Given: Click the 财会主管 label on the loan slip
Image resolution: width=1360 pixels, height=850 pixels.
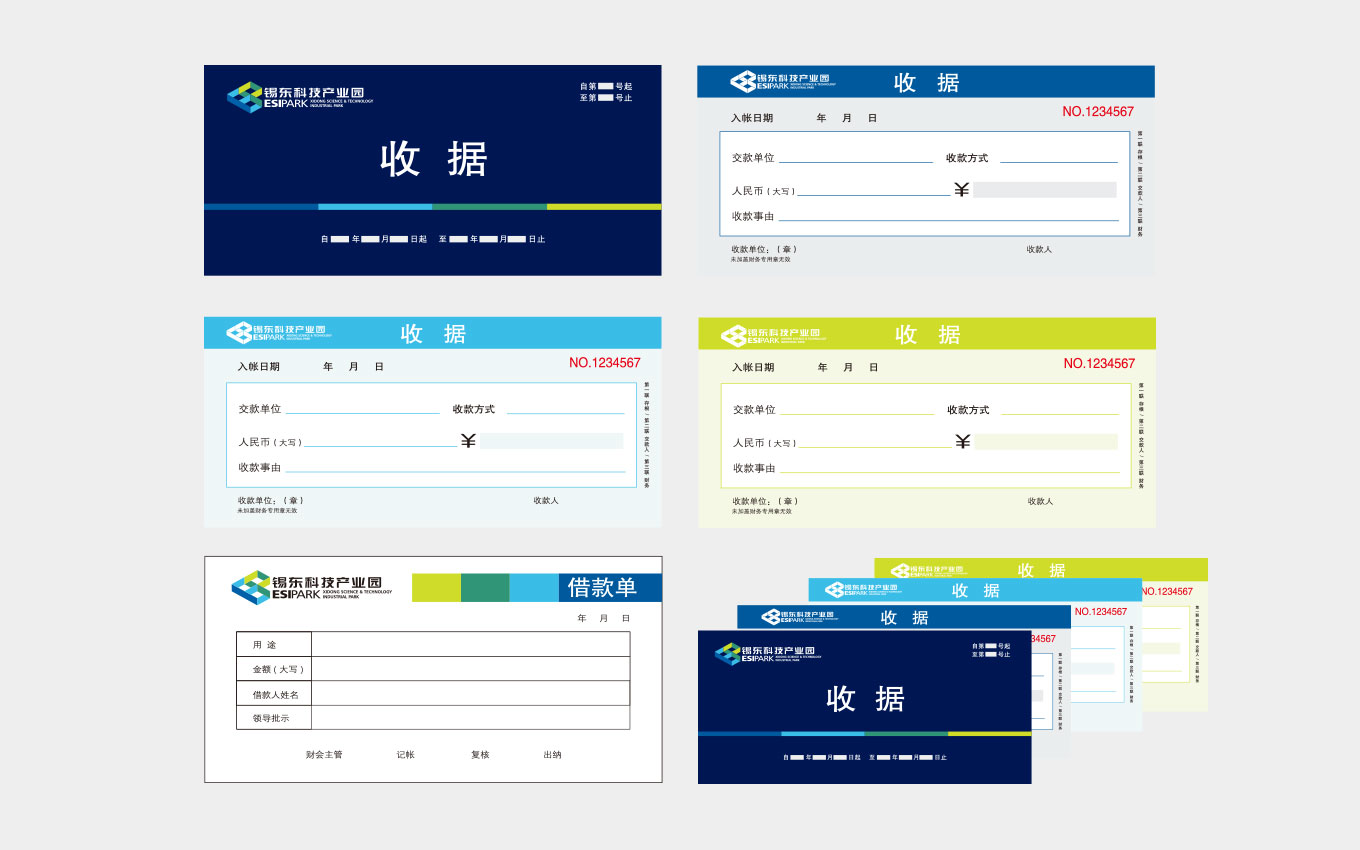Looking at the screenshot, I should tap(324, 755).
